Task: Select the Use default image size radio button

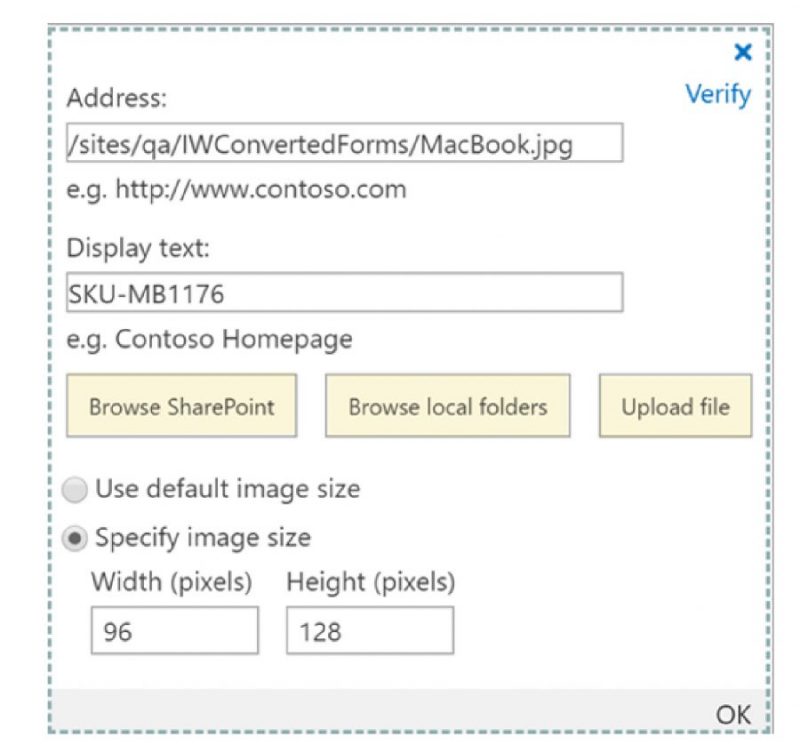Action: [x=74, y=490]
